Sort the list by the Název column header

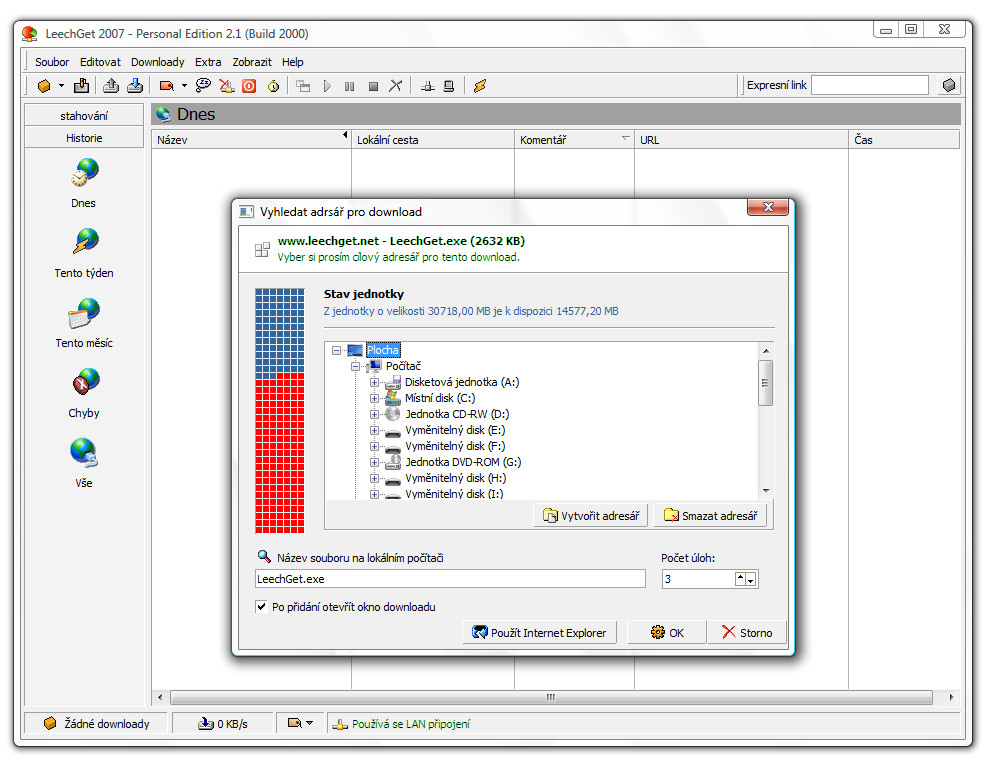tap(251, 140)
